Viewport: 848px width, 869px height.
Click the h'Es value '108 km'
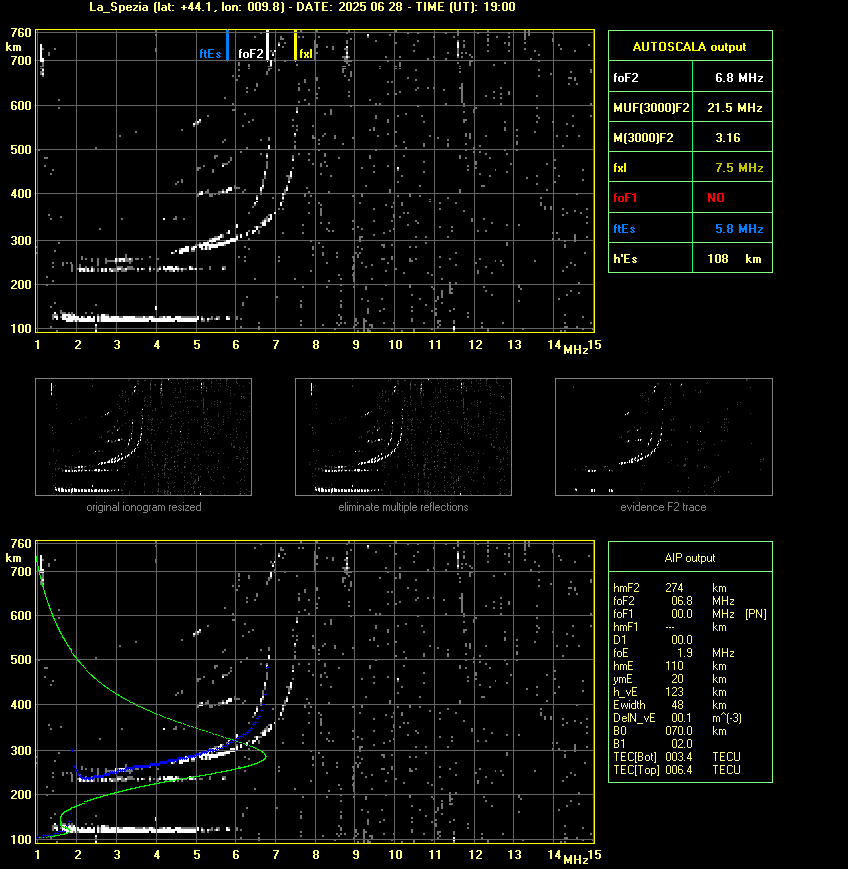[x=734, y=259]
